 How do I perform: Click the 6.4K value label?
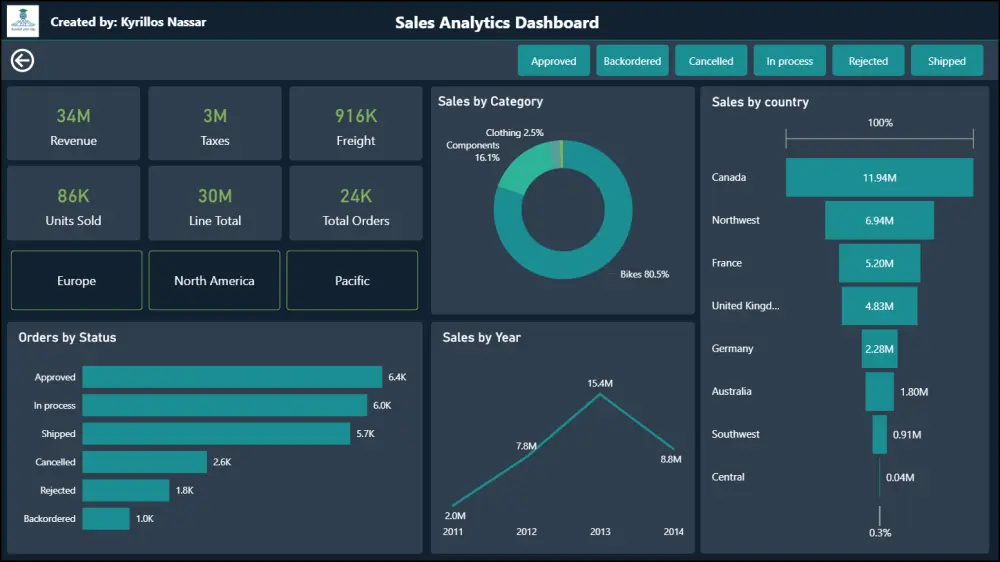397,377
